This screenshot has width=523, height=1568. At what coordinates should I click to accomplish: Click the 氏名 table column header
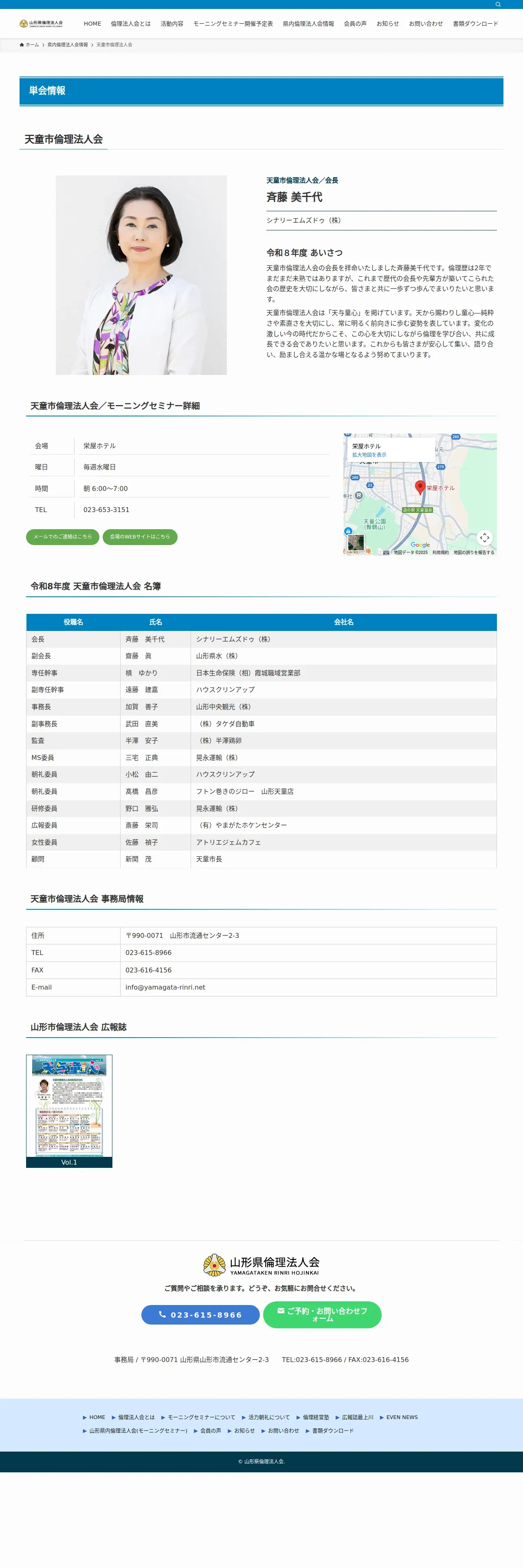(156, 622)
